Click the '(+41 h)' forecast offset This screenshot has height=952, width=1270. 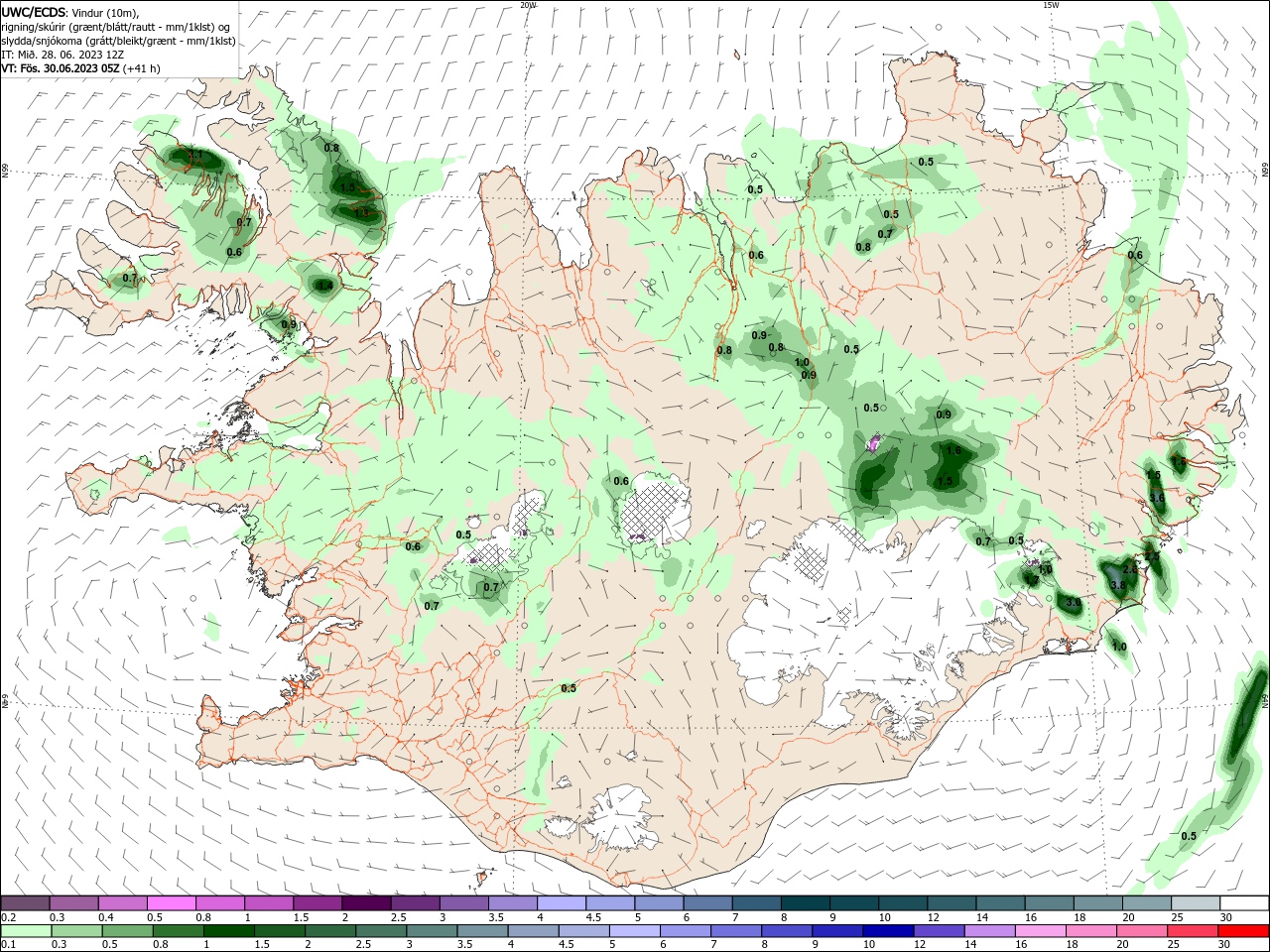tap(143, 68)
